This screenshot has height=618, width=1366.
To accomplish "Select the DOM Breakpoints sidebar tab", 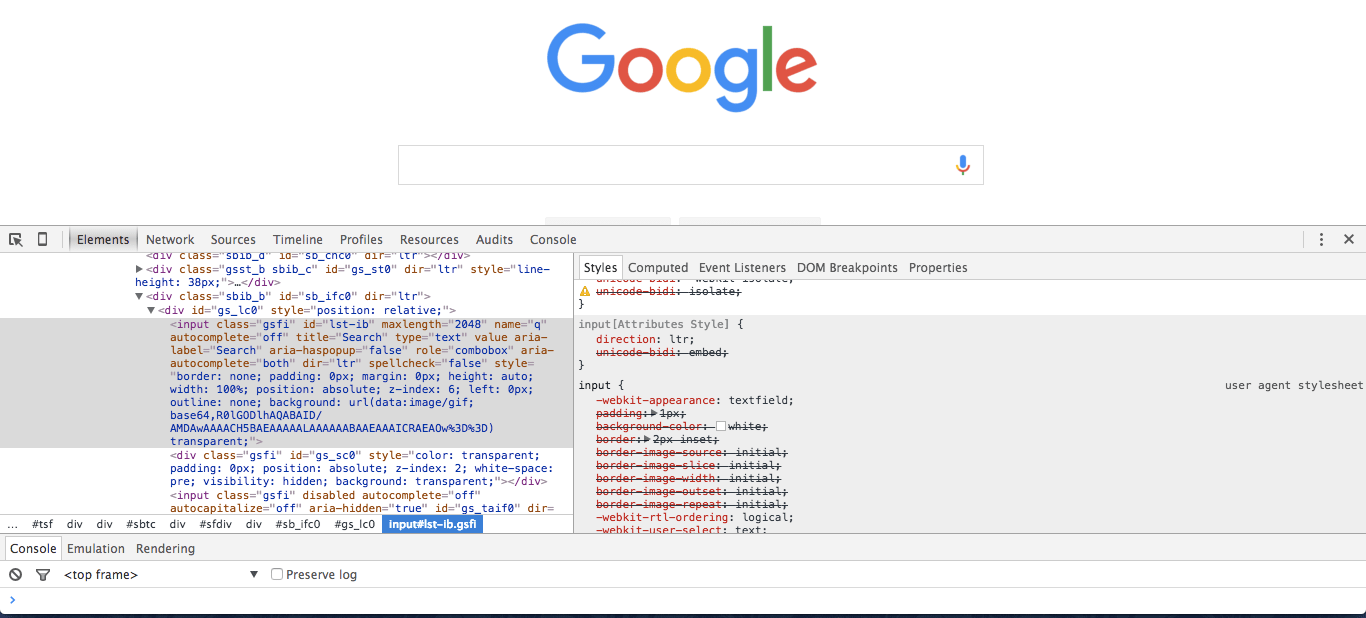I will point(847,268).
